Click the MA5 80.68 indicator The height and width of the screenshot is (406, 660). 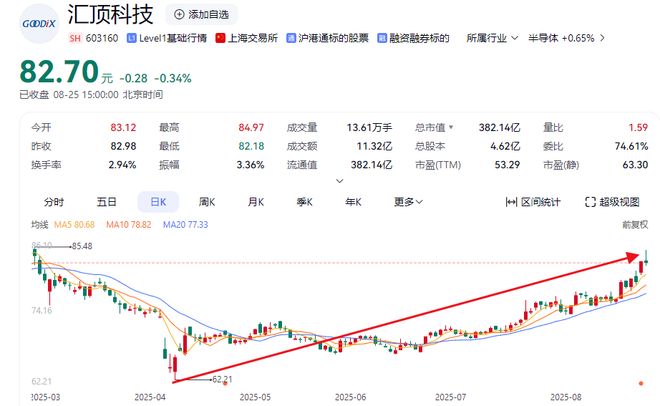pos(75,225)
